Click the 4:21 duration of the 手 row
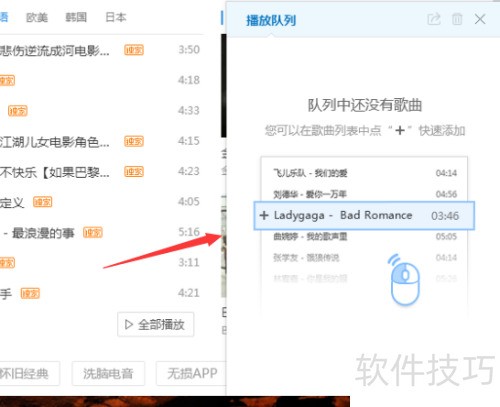500x407 pixels. [189, 293]
